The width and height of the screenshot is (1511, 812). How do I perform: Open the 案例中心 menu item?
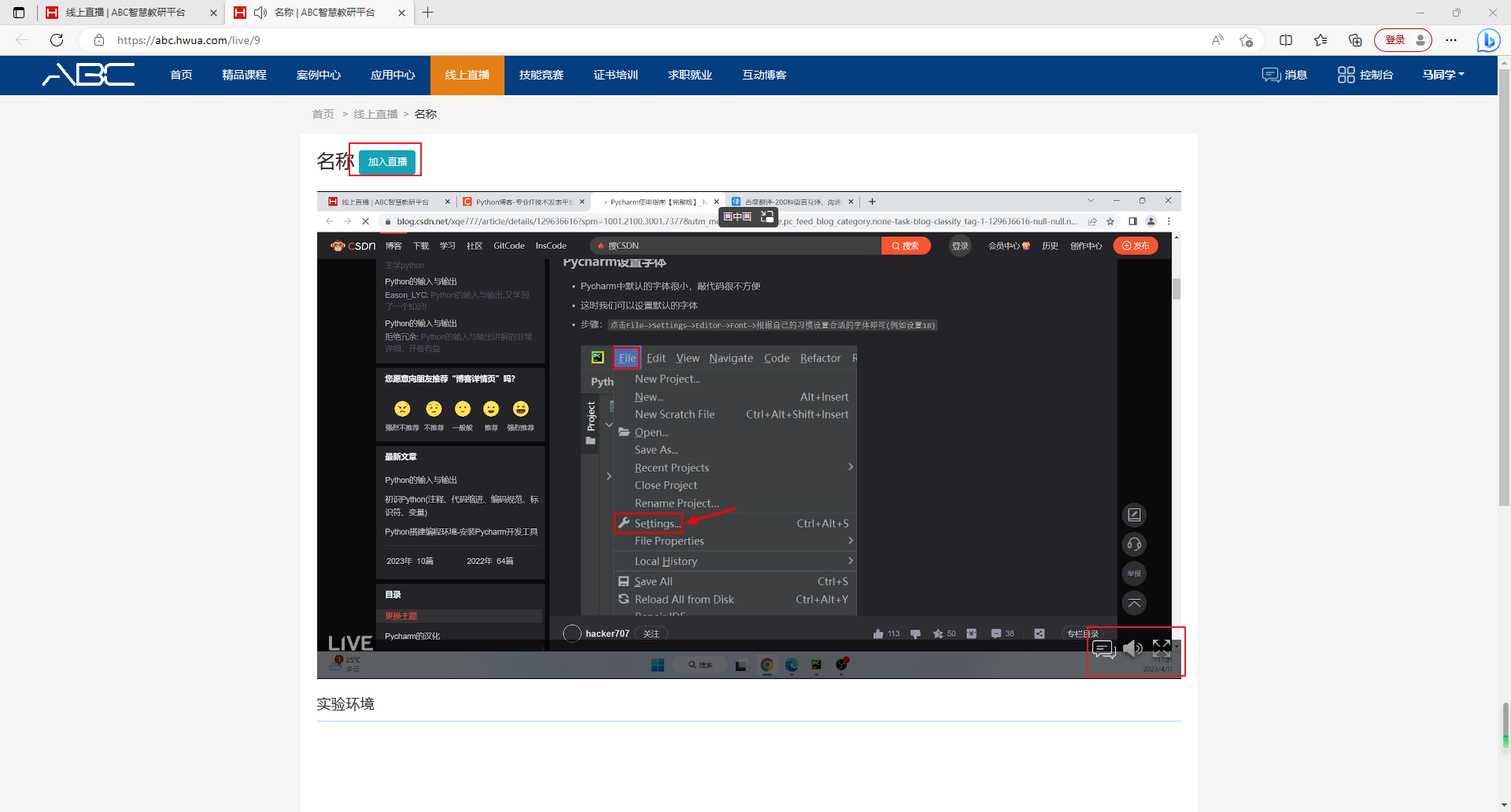coord(319,75)
